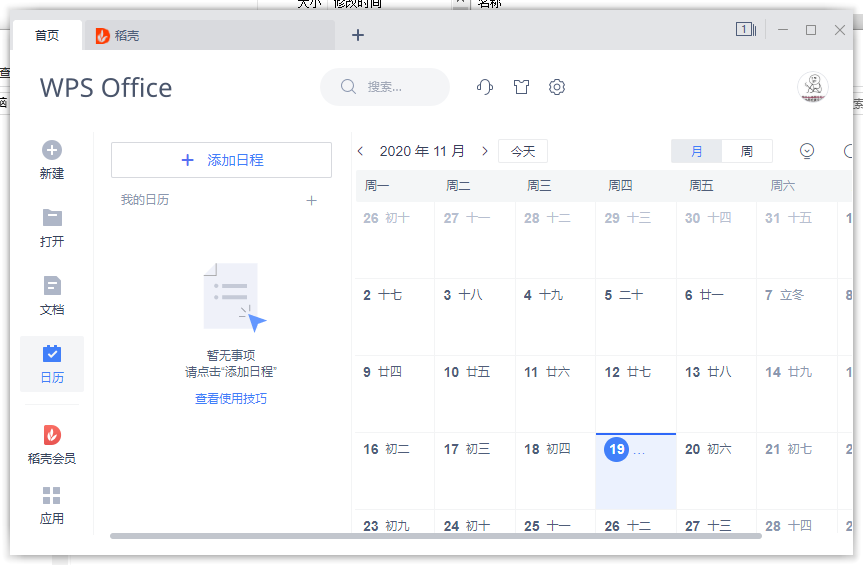
Task: Select greyed date 30 十四 in top row
Action: [716, 240]
